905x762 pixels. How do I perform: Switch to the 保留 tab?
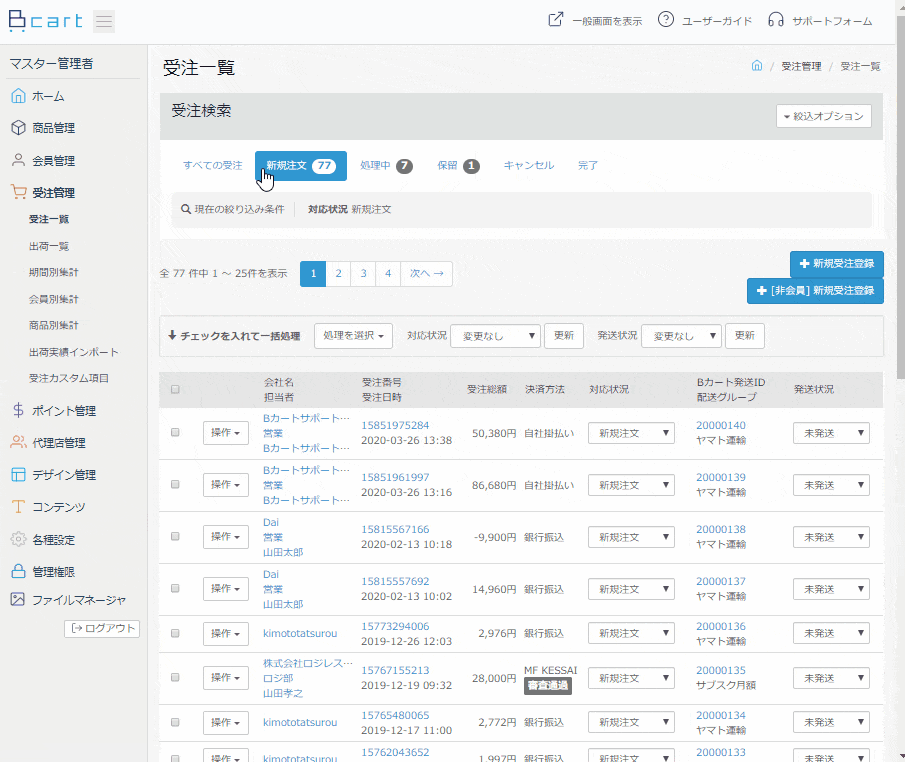click(458, 166)
